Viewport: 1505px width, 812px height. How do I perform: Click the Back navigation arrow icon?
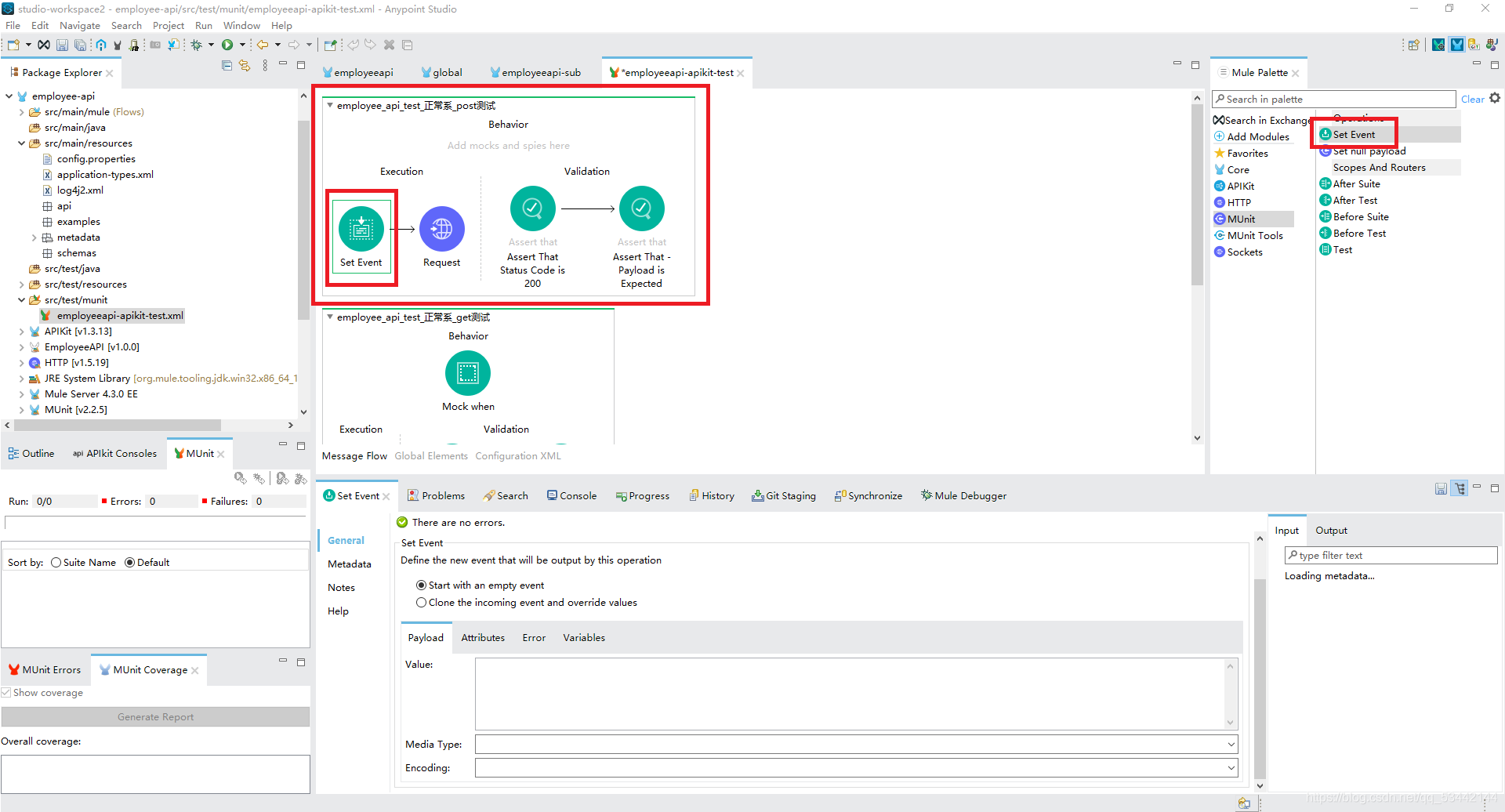[x=263, y=45]
